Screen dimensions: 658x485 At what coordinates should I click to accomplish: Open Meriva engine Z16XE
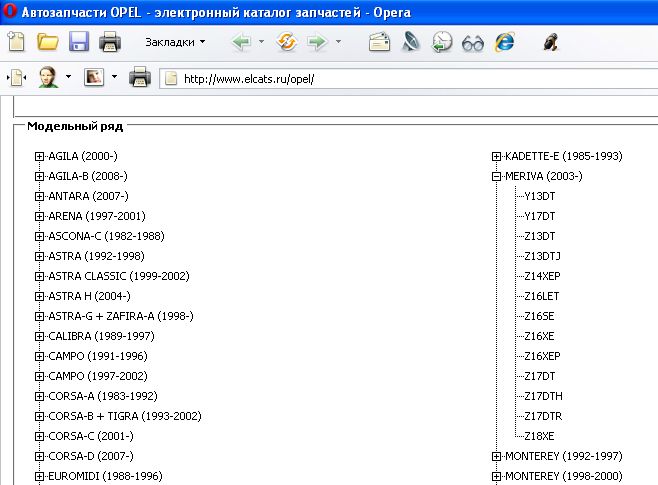tap(539, 336)
